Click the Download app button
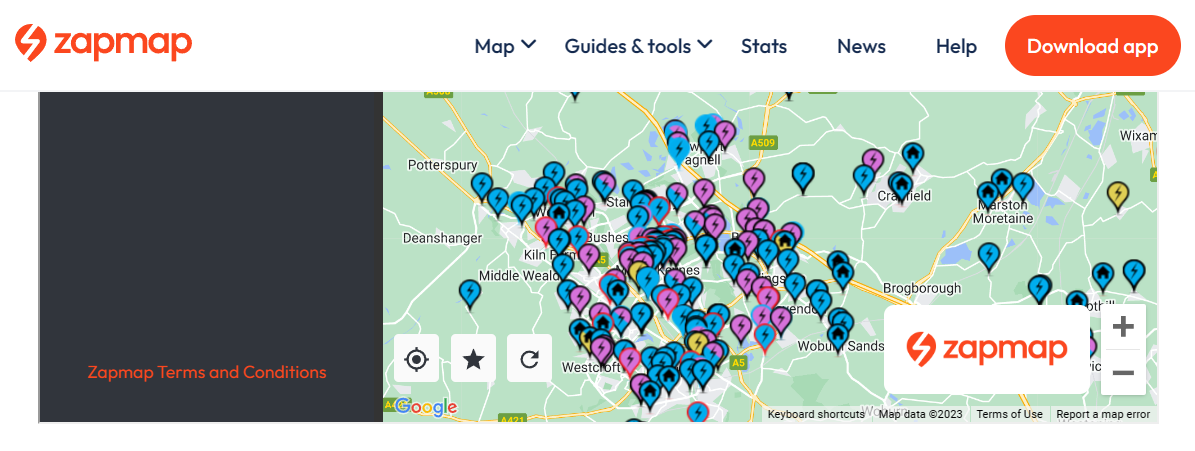The image size is (1195, 451). [x=1093, y=46]
